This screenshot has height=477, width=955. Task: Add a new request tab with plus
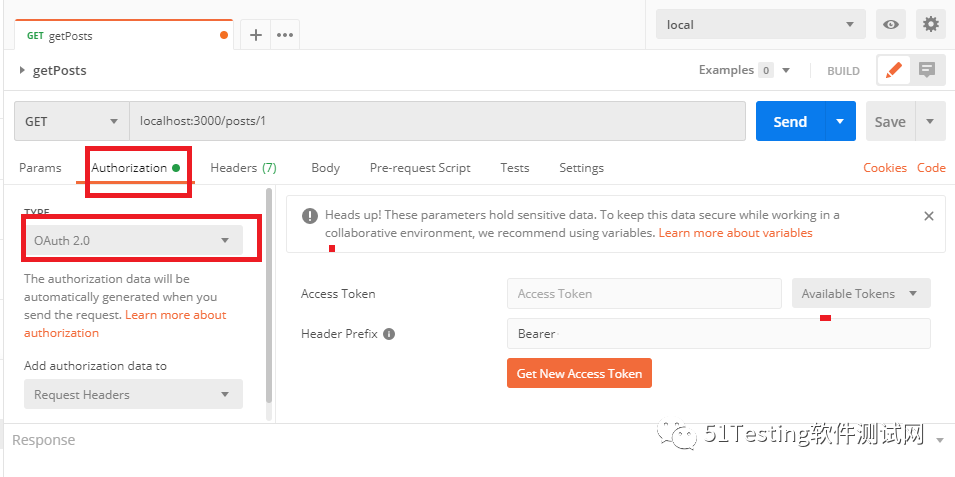(256, 35)
